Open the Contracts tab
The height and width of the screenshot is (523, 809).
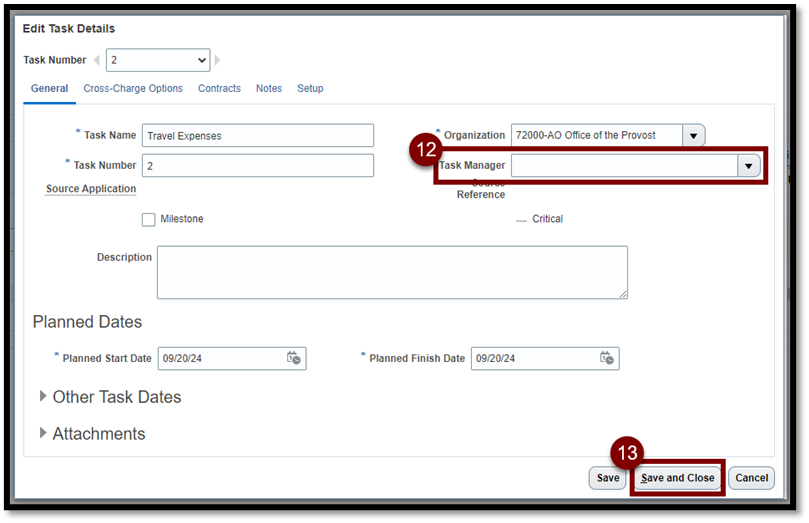pos(219,89)
